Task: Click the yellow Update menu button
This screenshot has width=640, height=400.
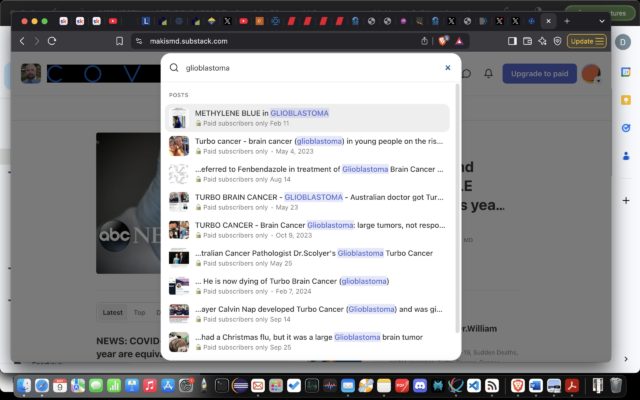Action: [x=587, y=41]
